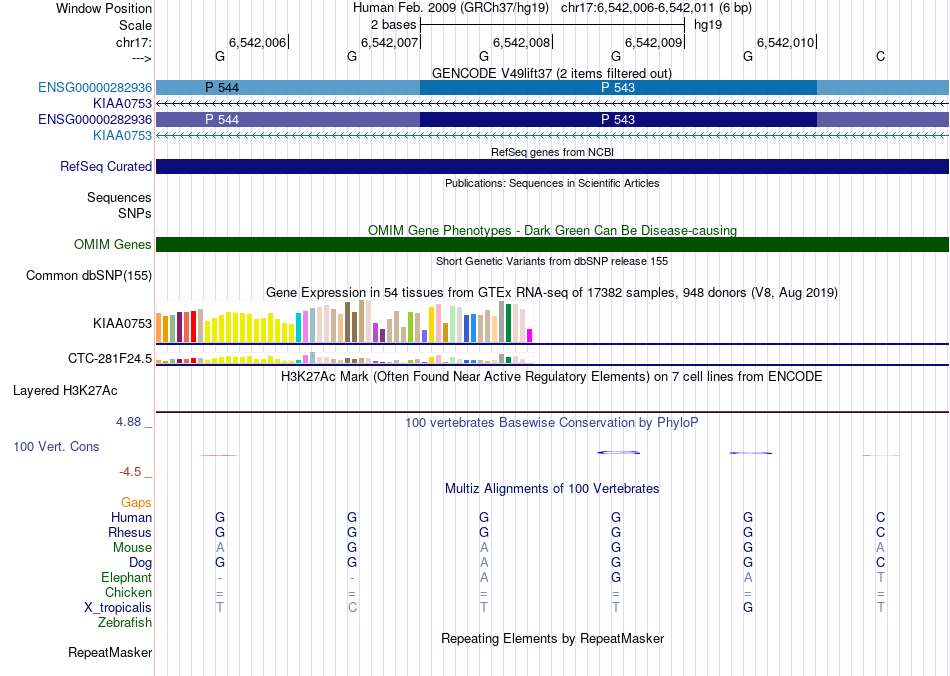Viewport: 950px width, 676px height.
Task: Click the RefSeq Curated track label
Action: [x=105, y=167]
